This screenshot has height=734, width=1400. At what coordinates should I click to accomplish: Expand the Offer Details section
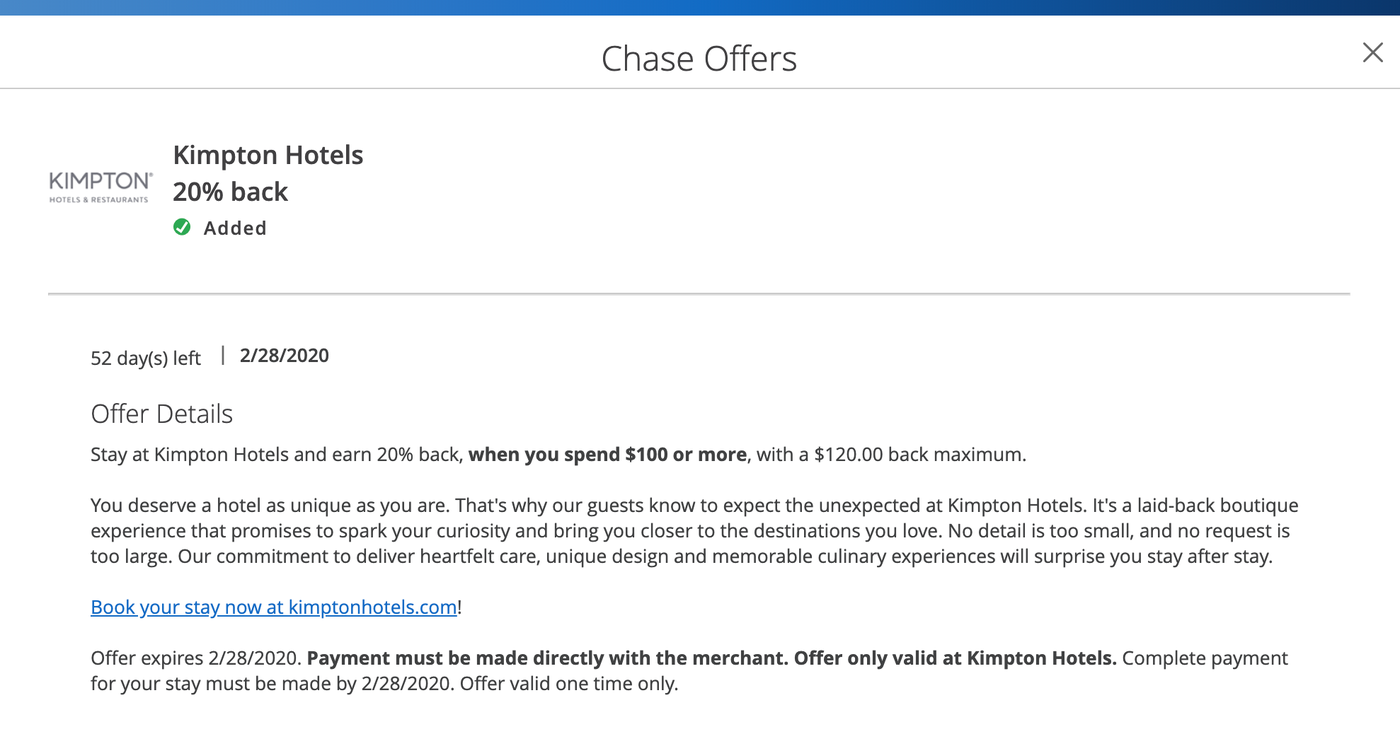pyautogui.click(x=161, y=413)
